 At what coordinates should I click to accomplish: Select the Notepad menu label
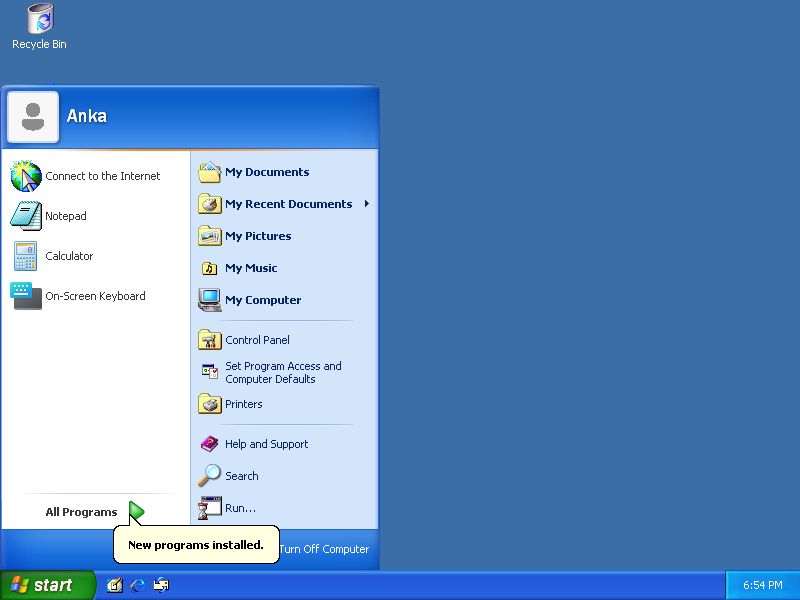pos(66,216)
